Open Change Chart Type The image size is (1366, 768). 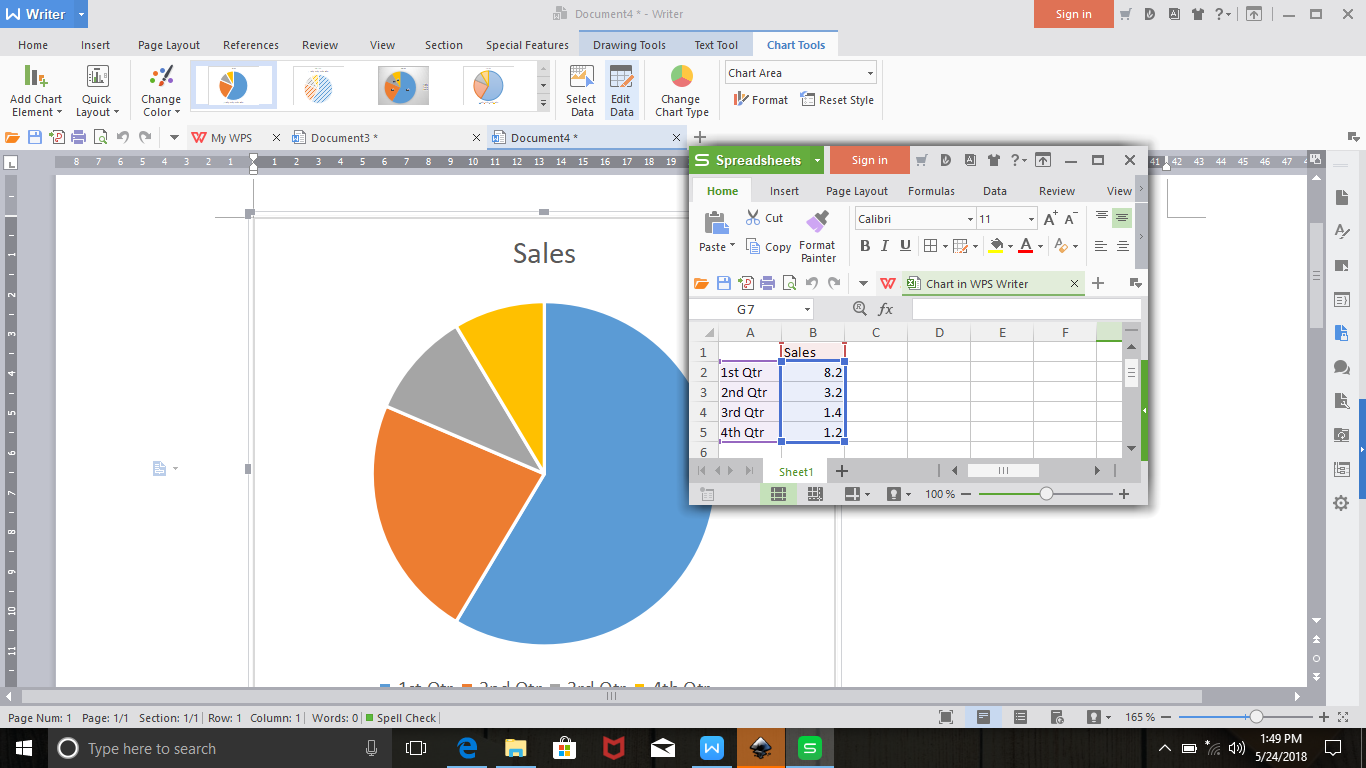[x=680, y=88]
